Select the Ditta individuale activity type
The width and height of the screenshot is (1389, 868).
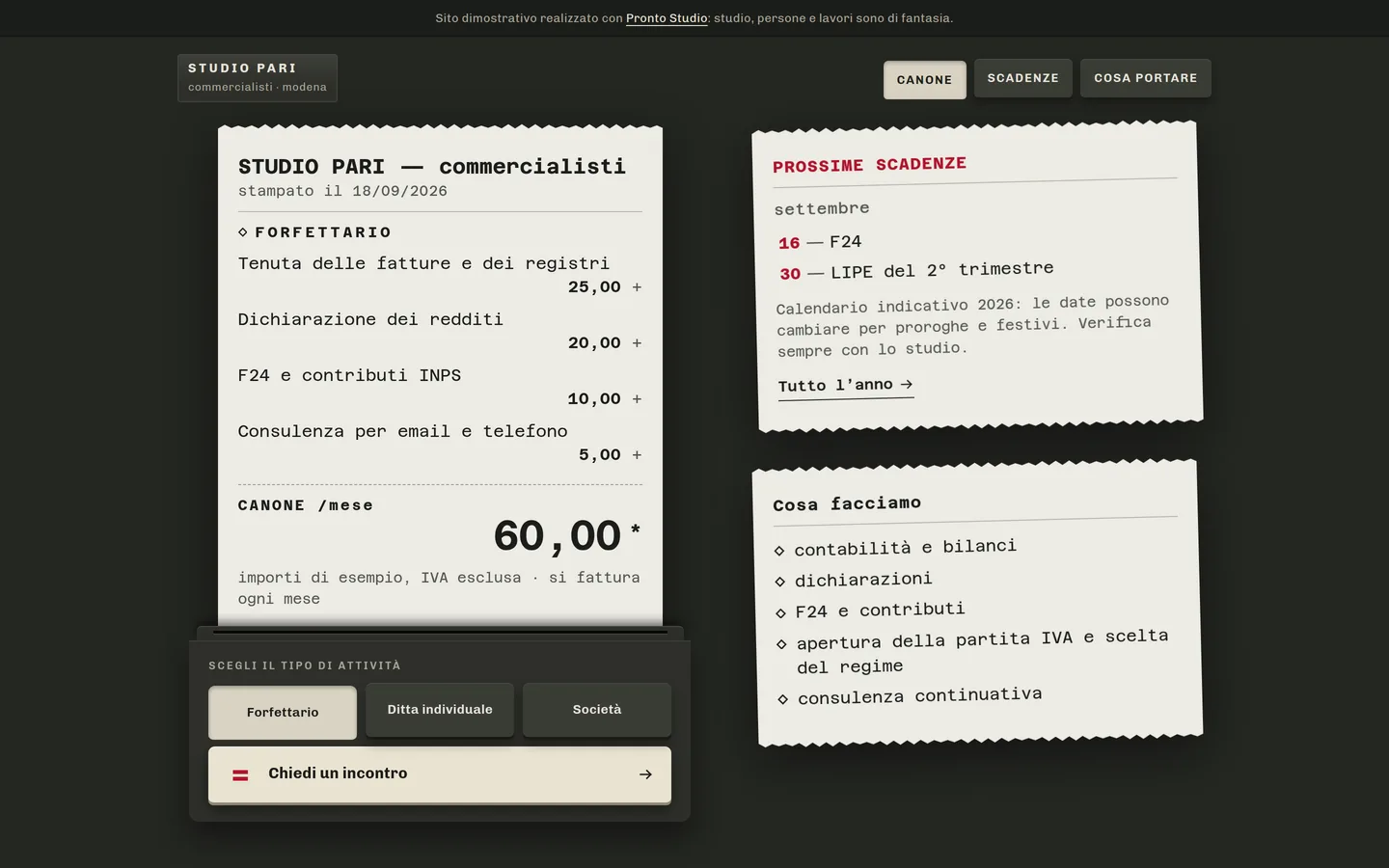[440, 710]
